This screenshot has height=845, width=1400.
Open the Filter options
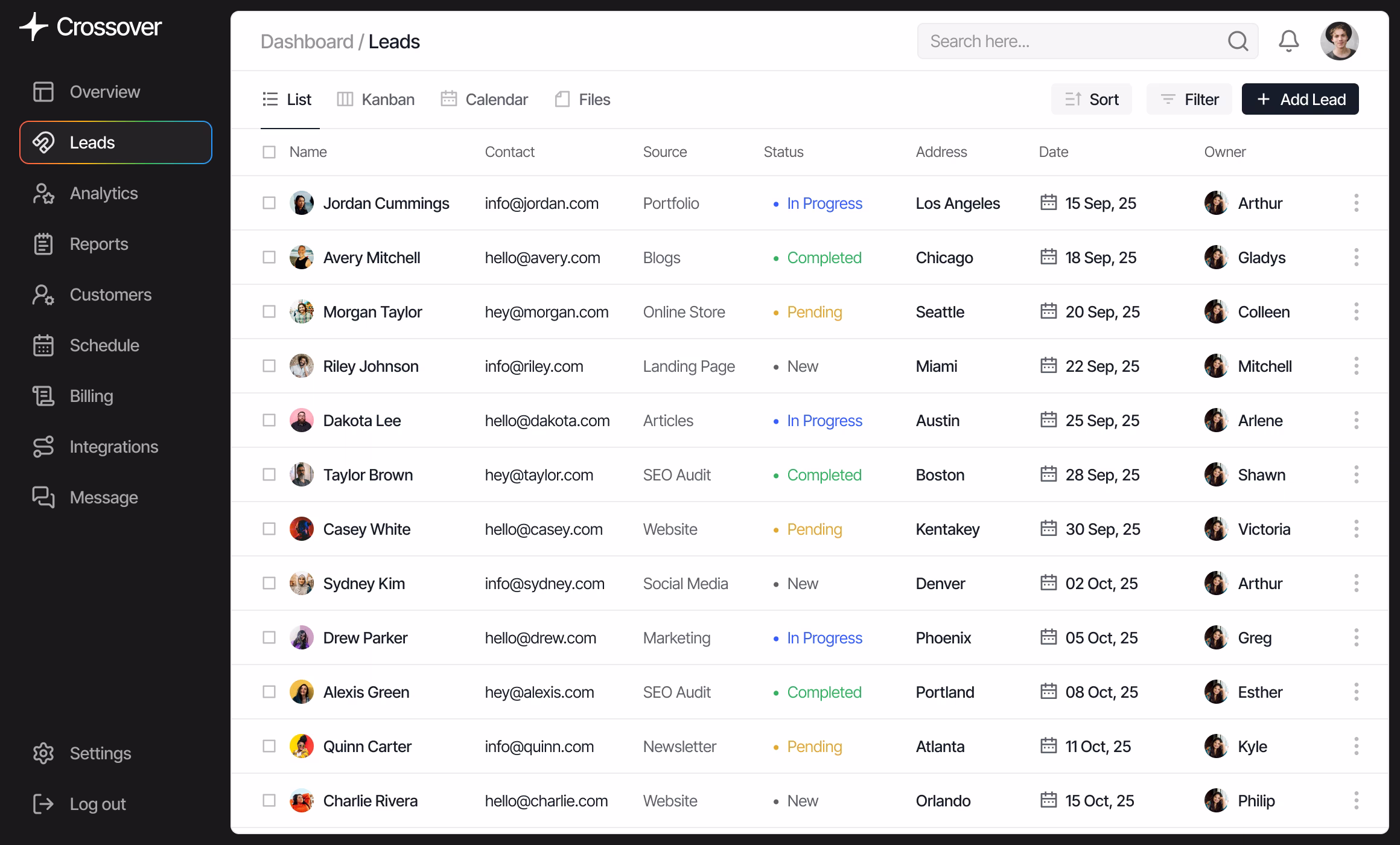point(1188,99)
